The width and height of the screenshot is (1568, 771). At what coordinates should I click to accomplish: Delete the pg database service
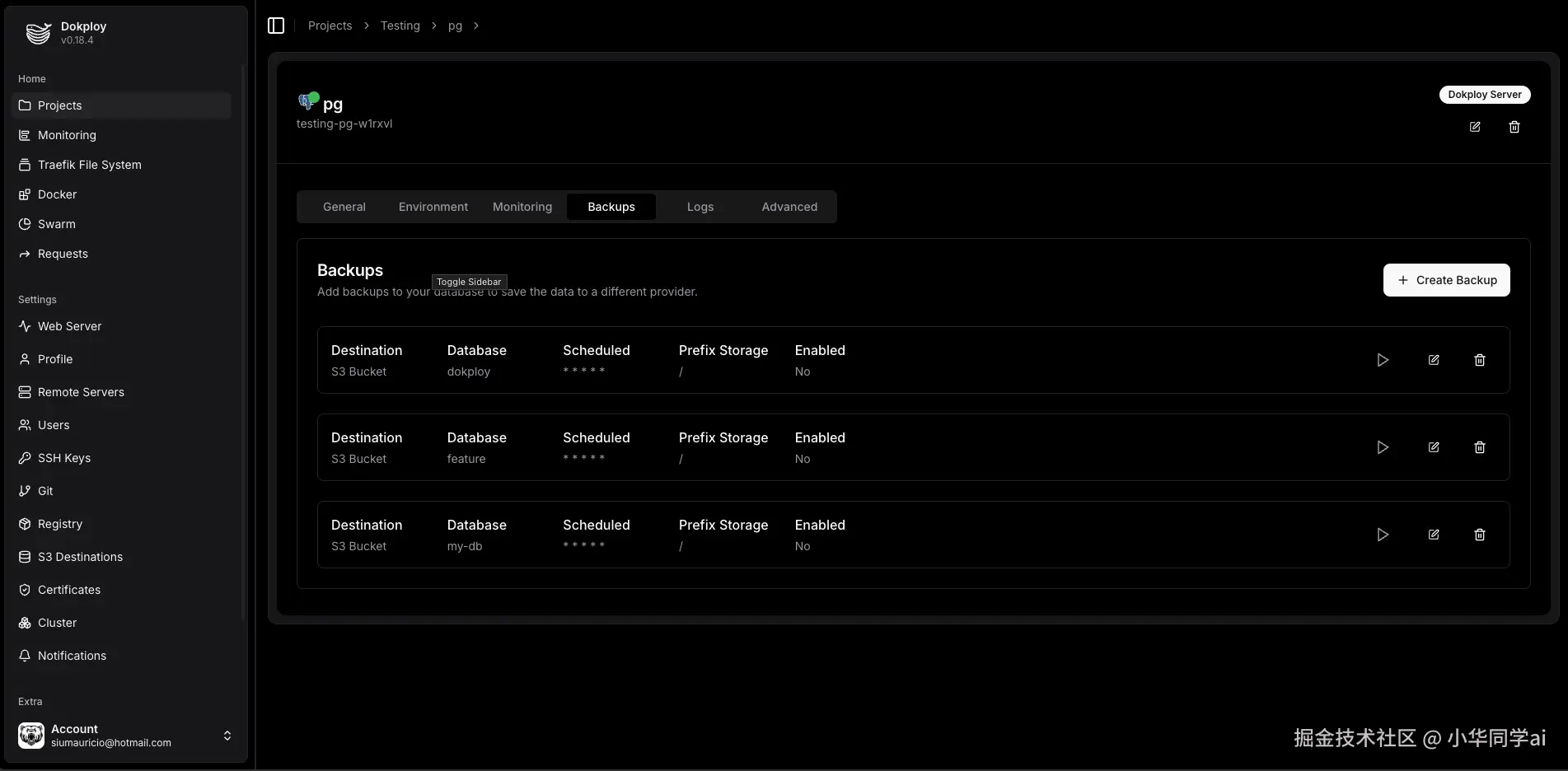pyautogui.click(x=1514, y=127)
